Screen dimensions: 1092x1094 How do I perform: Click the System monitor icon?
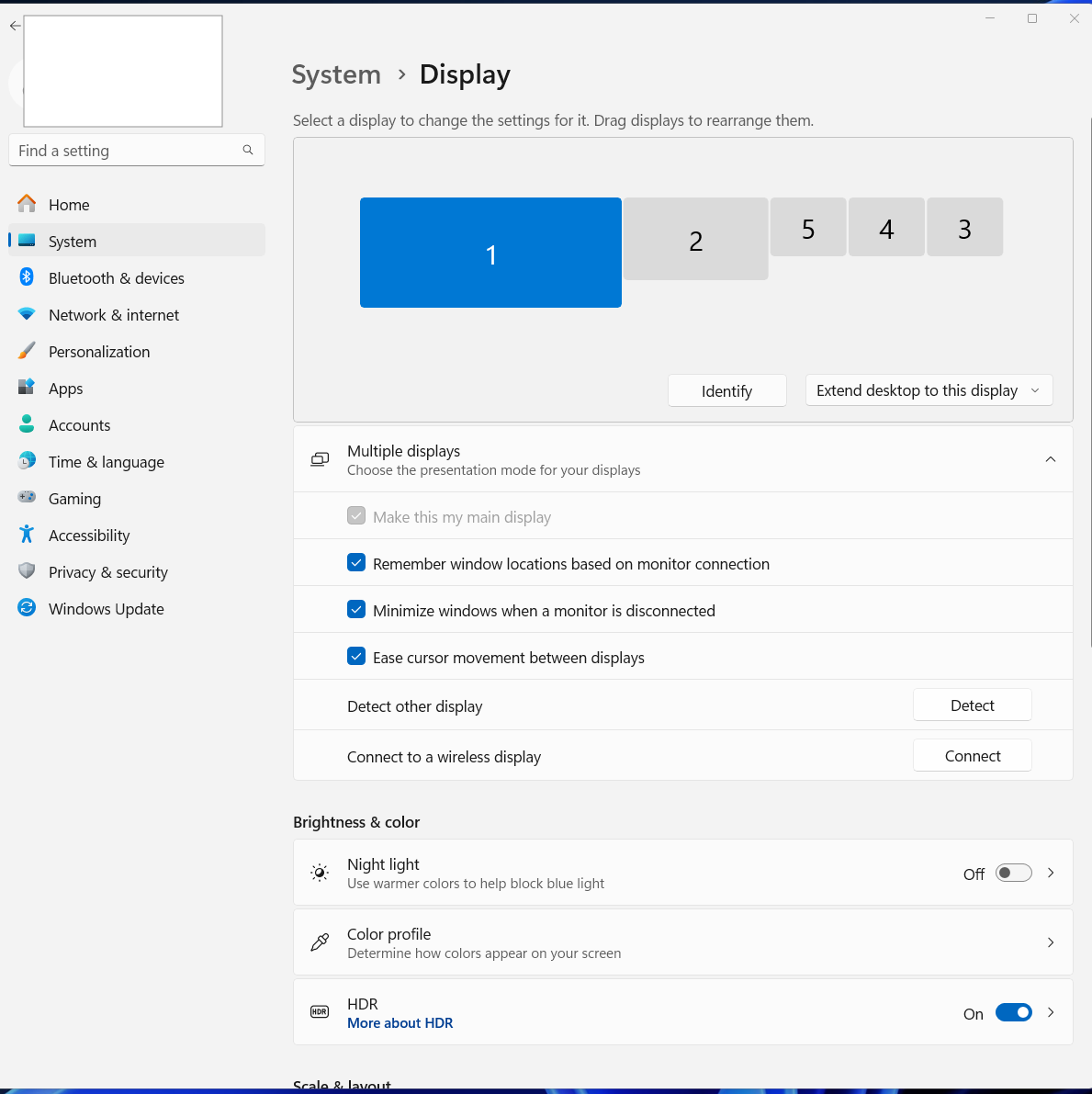pyautogui.click(x=27, y=241)
